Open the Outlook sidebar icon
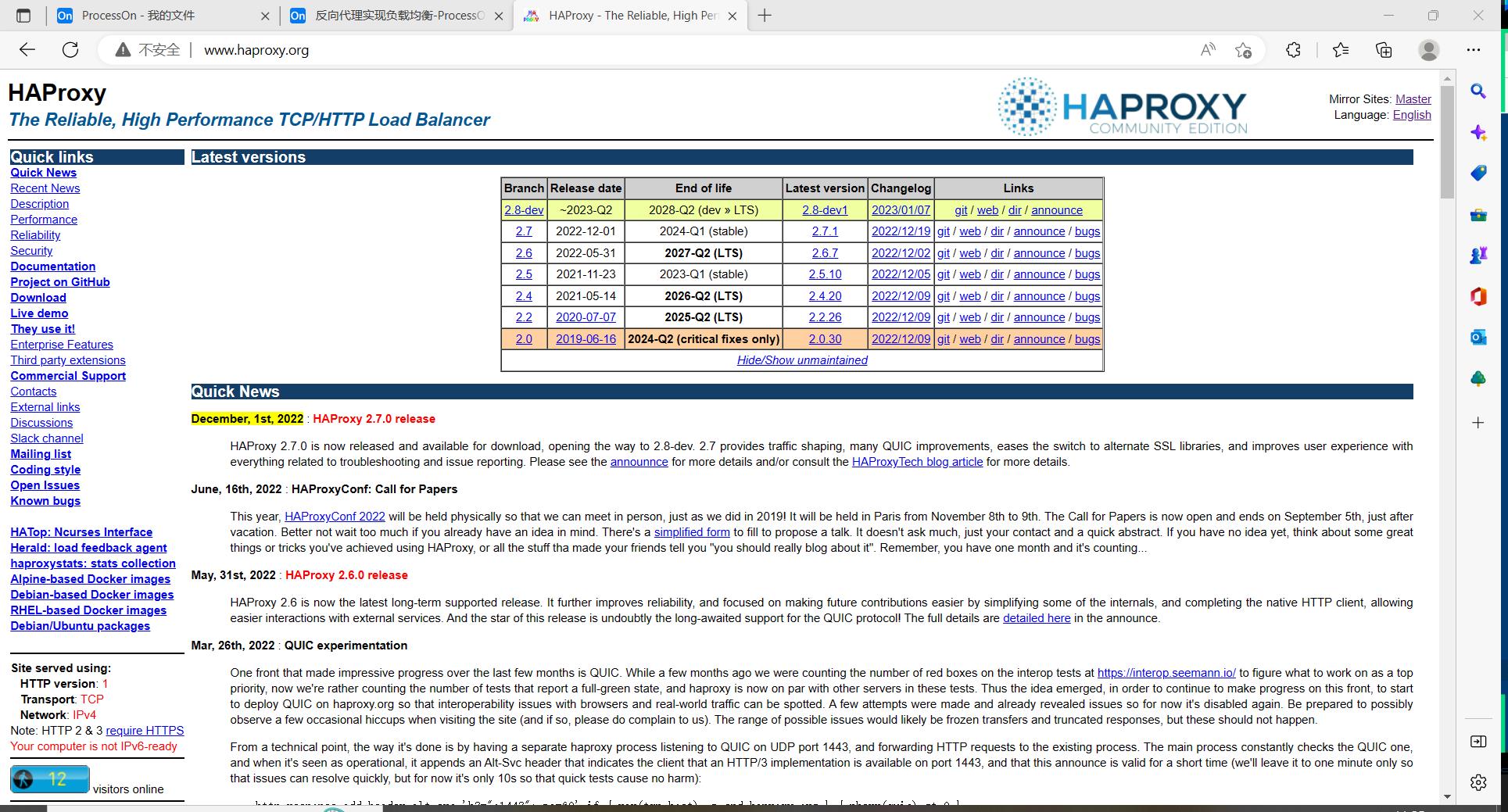This screenshot has width=1508, height=812. (1478, 338)
